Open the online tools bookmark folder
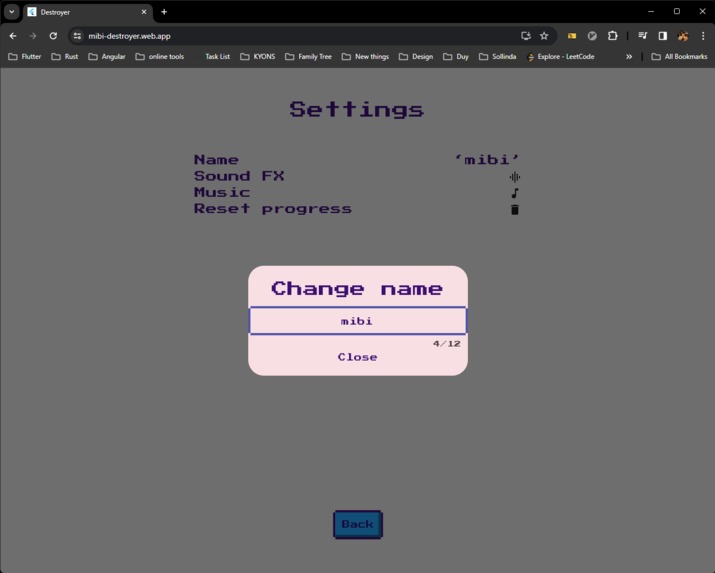 pos(160,57)
